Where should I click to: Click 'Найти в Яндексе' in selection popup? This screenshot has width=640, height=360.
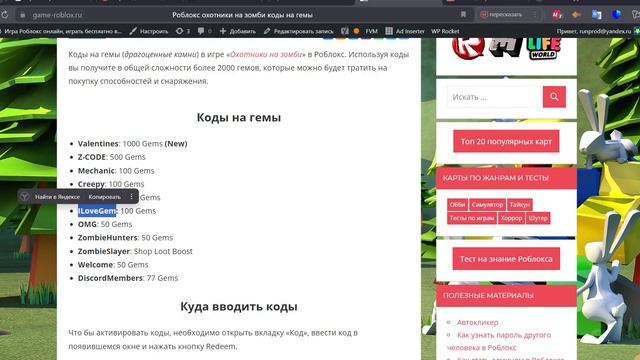click(58, 197)
